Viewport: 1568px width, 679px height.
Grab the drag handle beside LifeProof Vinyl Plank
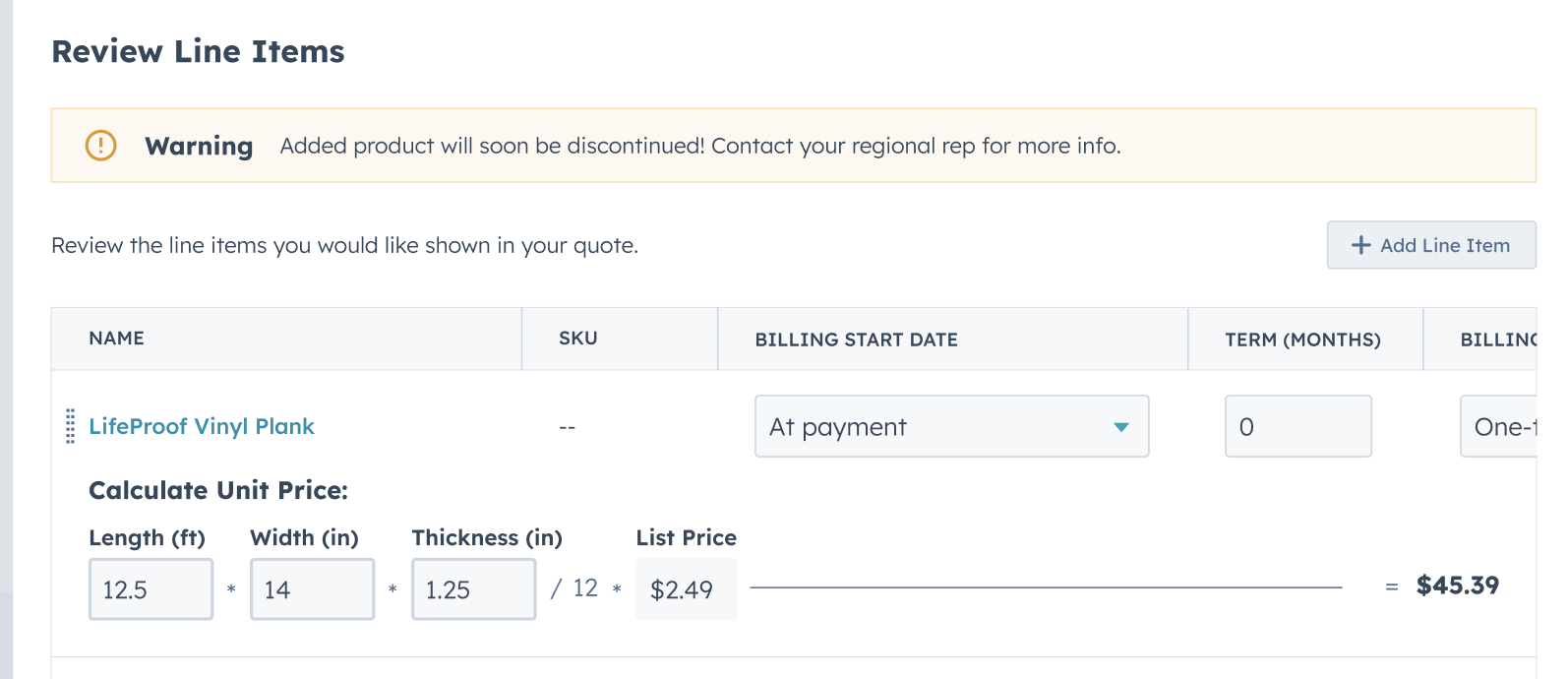[x=68, y=426]
